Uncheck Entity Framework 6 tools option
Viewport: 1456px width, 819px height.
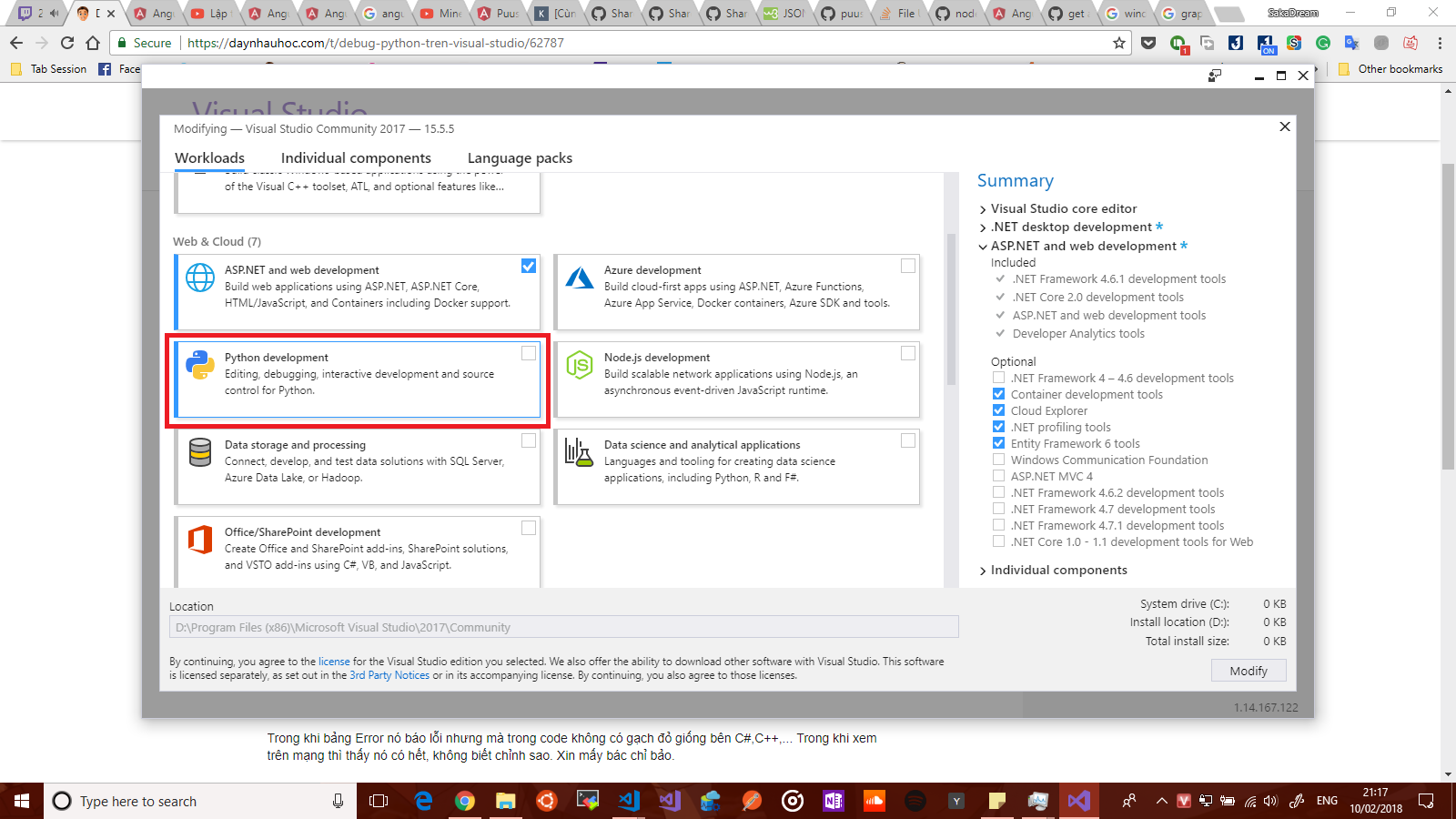click(998, 443)
